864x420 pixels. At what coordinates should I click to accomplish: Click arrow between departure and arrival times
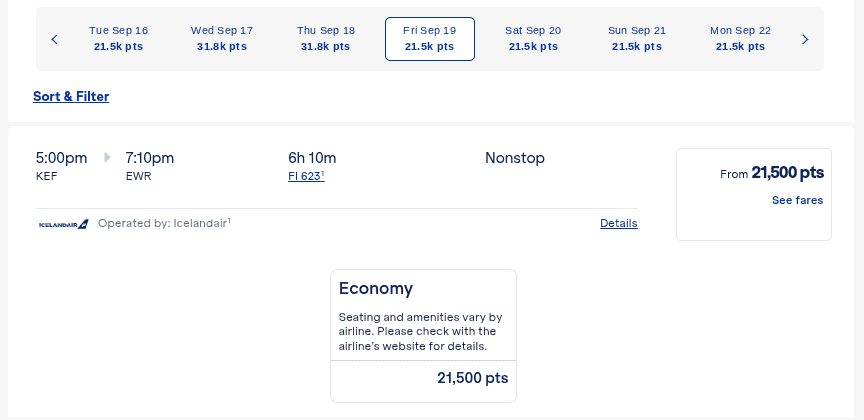pyautogui.click(x=107, y=157)
